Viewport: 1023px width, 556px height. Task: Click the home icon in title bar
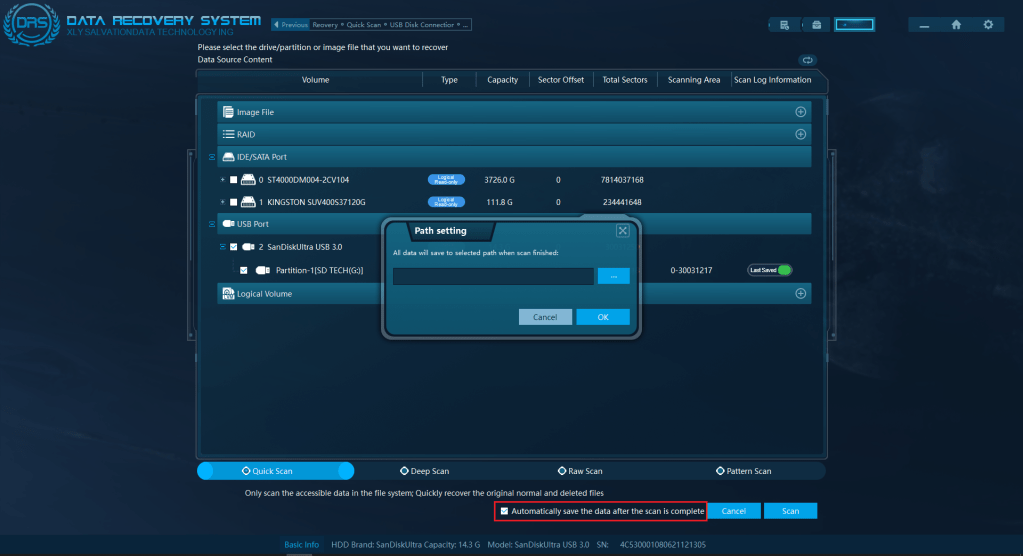[956, 25]
